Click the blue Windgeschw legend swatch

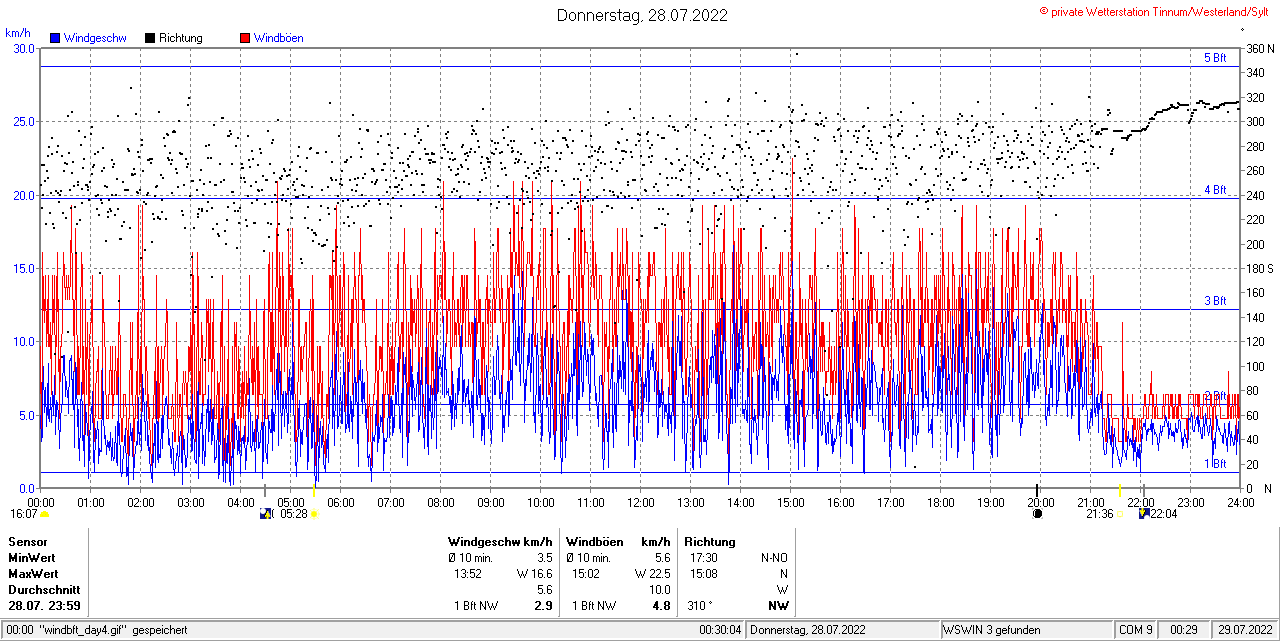(55, 38)
